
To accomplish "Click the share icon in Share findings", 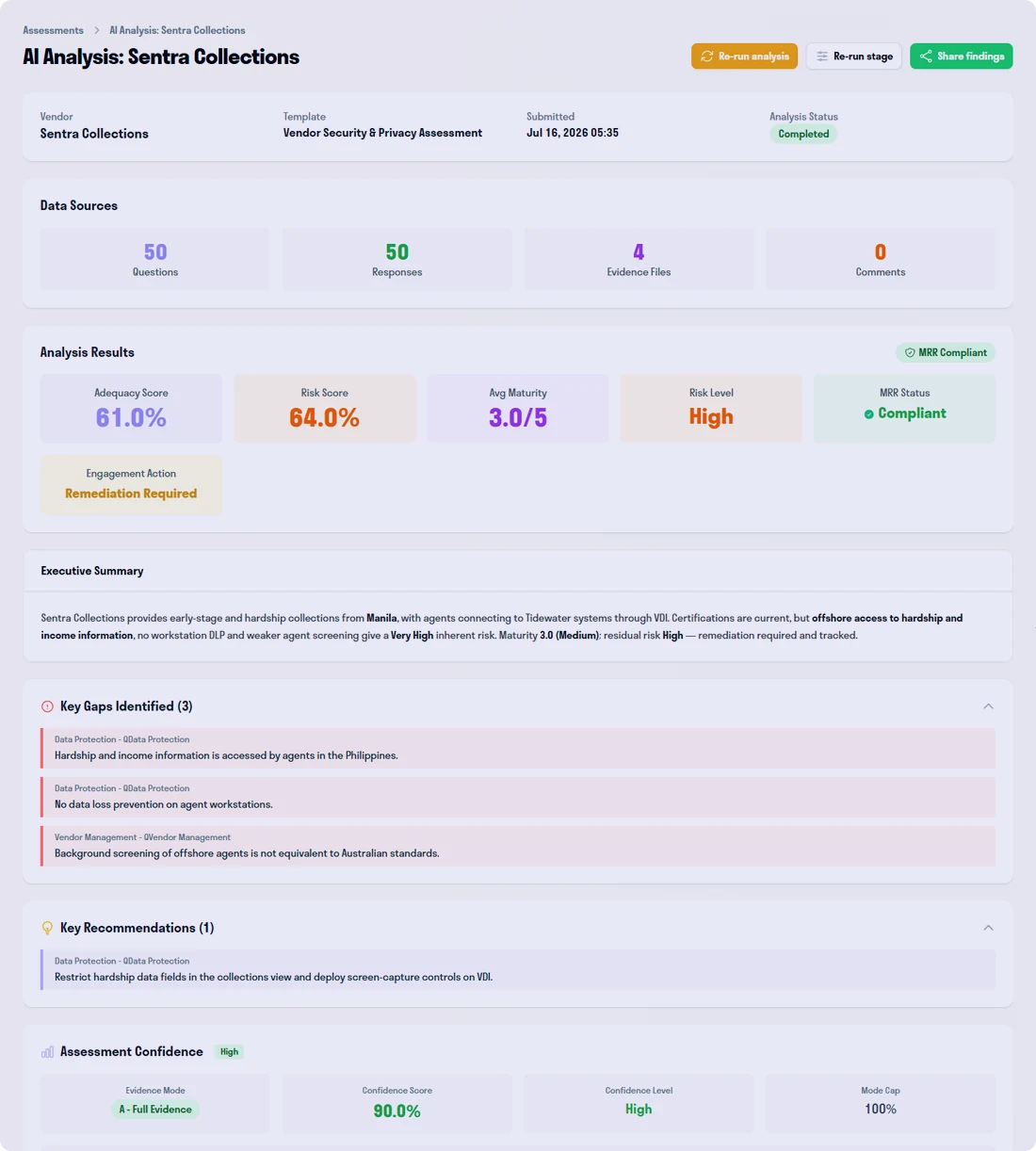I will point(926,57).
